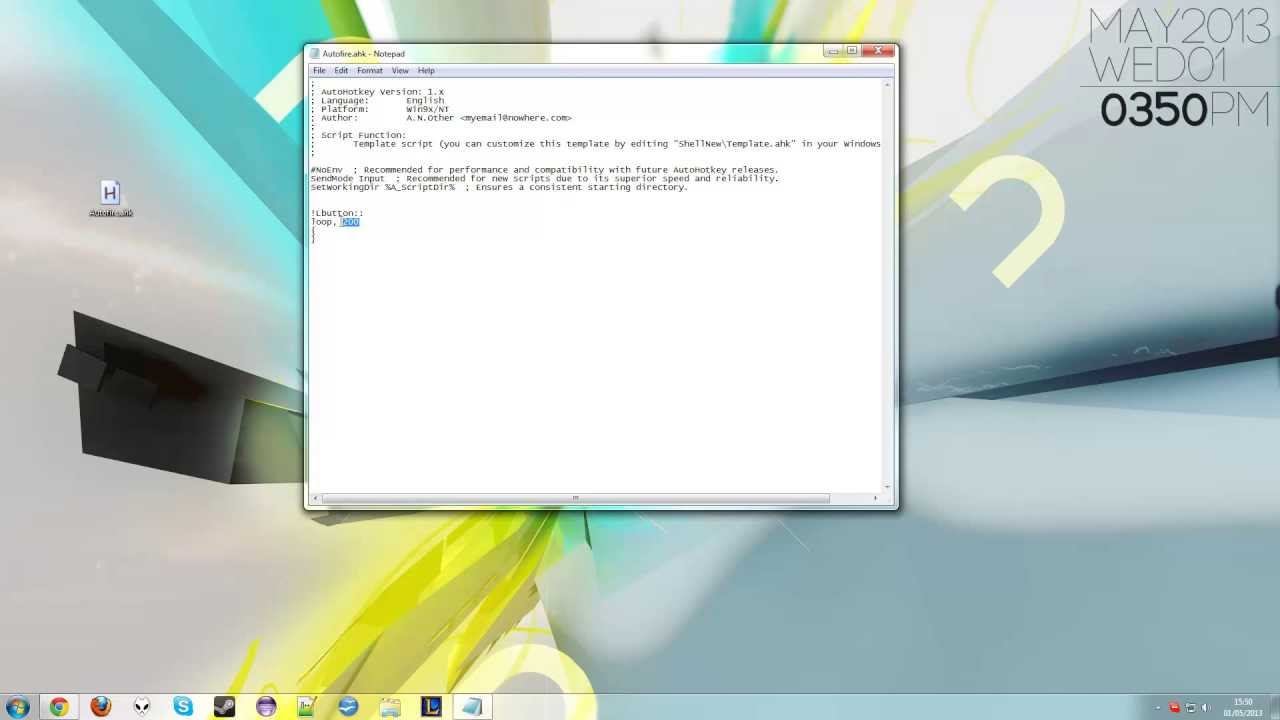
Task: Click the word "loop," in the script
Action: pyautogui.click(x=323, y=222)
